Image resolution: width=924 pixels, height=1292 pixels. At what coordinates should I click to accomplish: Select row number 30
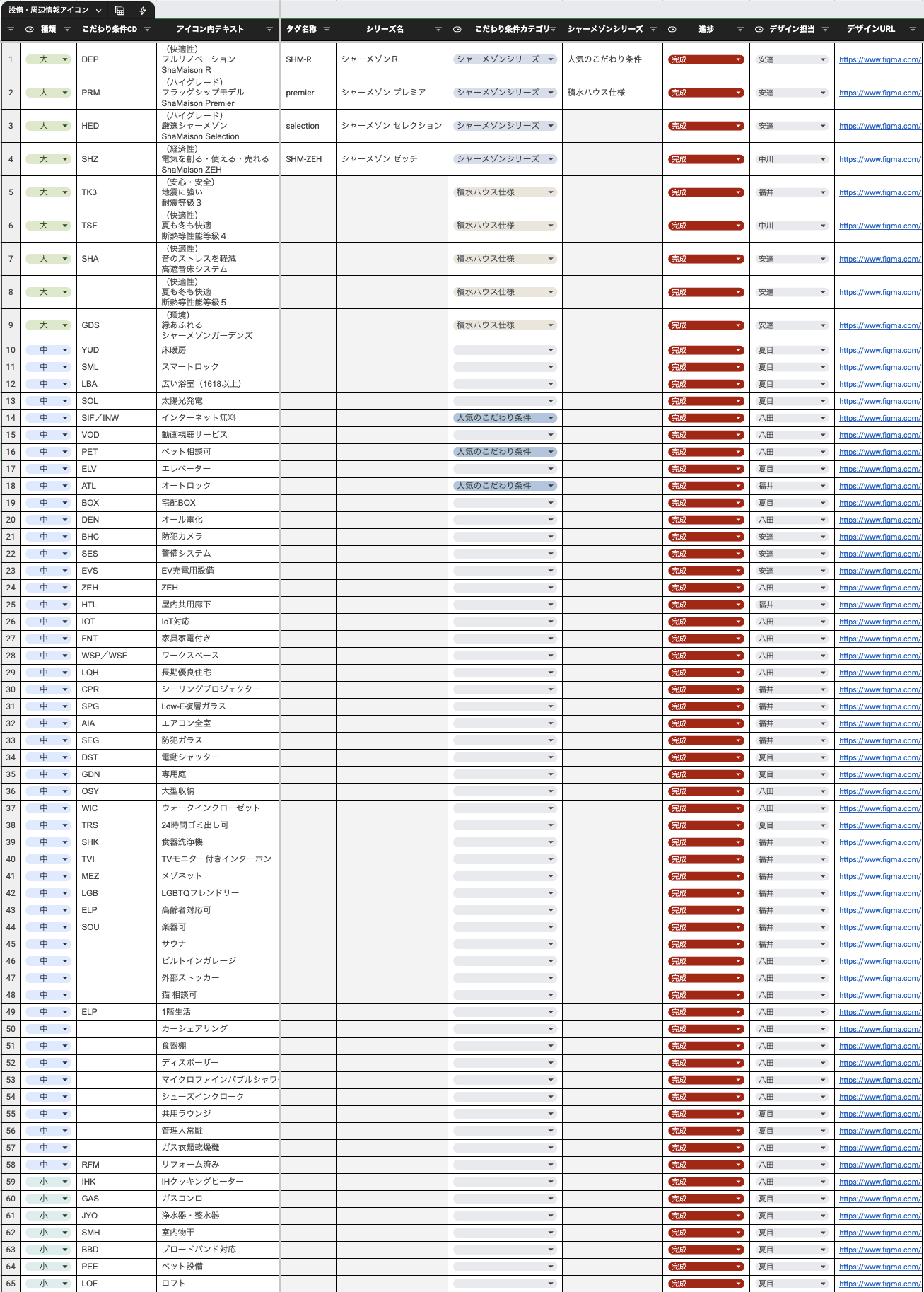[x=11, y=689]
